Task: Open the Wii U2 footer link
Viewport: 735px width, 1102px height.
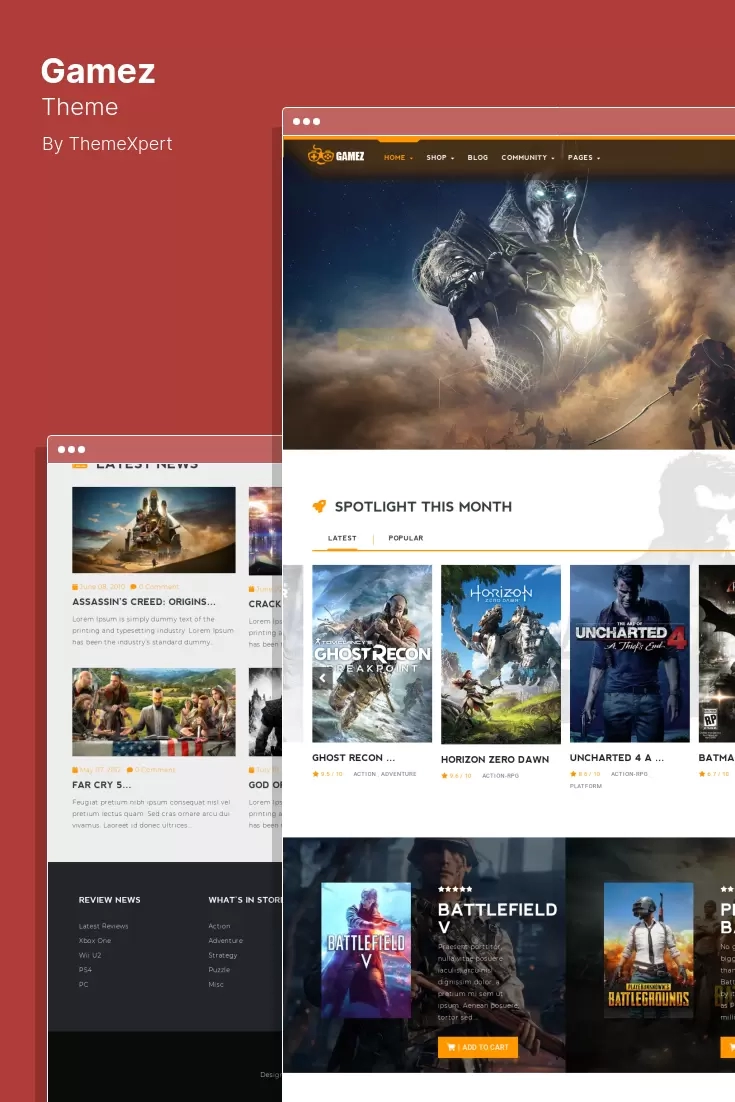Action: [90, 955]
